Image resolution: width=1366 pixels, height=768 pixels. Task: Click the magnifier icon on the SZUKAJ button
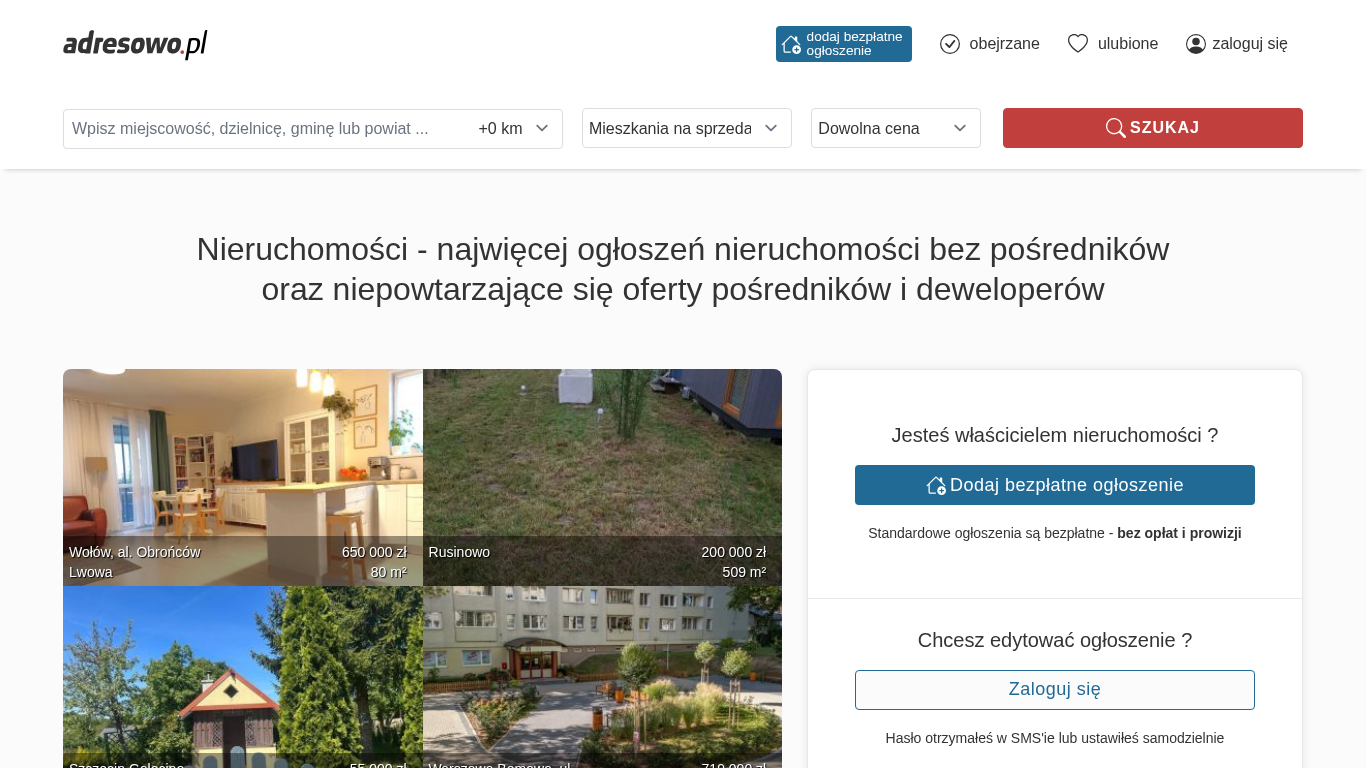[x=1115, y=128]
